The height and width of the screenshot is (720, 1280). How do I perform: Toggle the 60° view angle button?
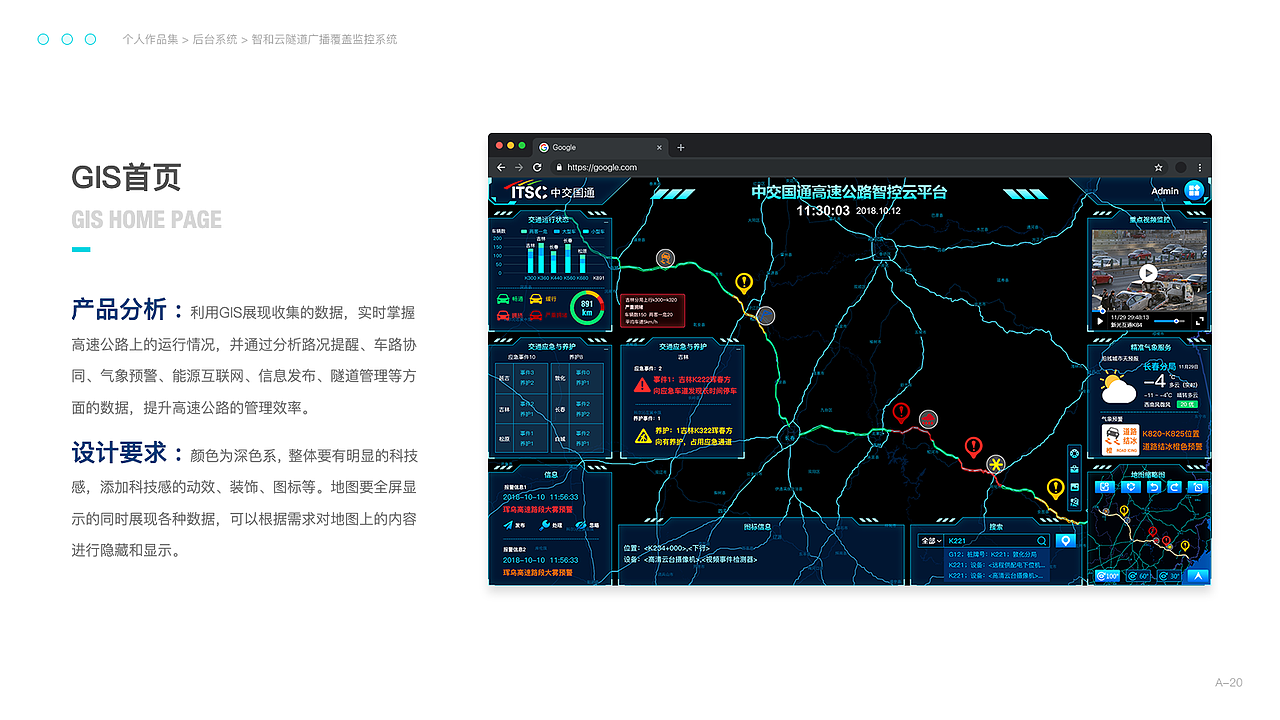pos(1139,576)
